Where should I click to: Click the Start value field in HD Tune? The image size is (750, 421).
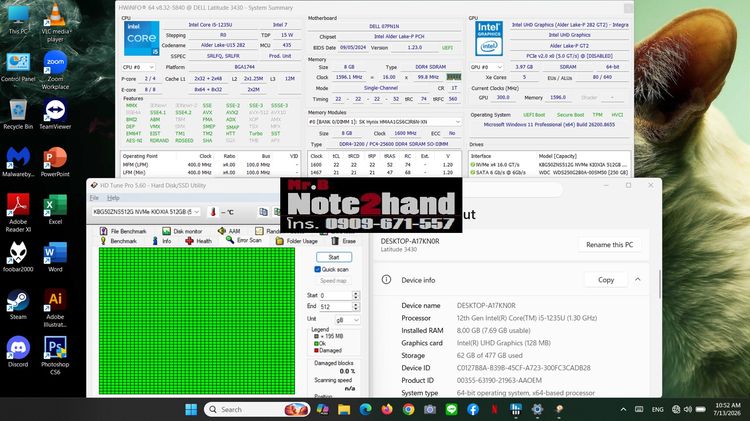tap(335, 296)
